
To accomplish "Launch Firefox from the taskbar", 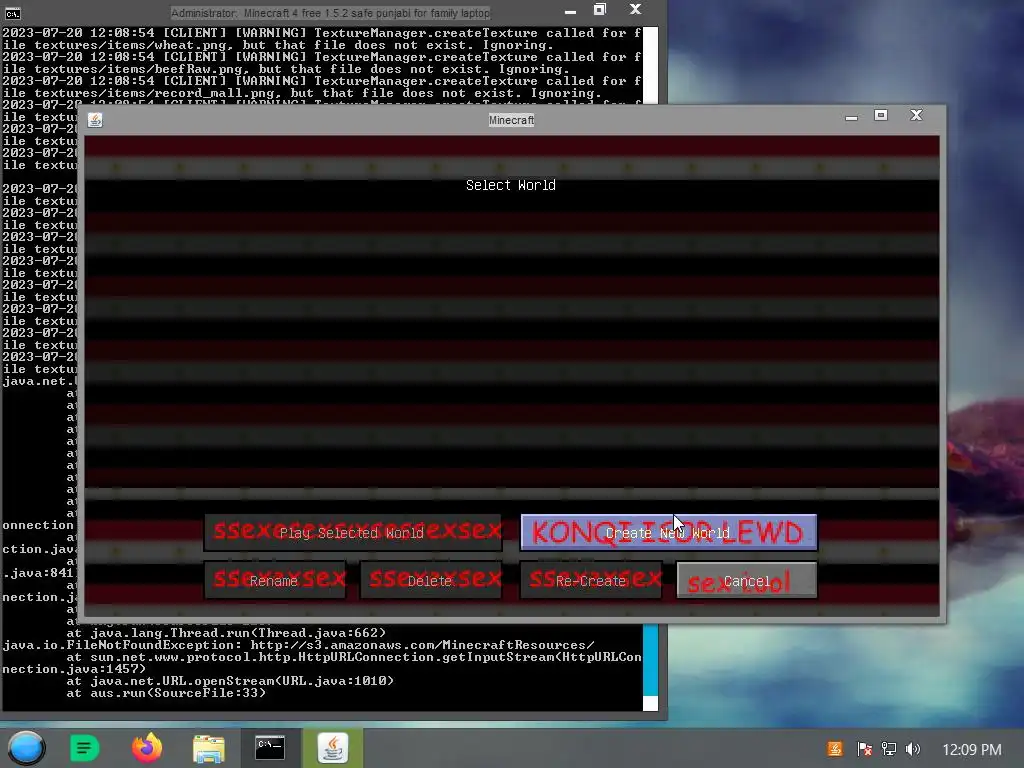I will pyautogui.click(x=147, y=748).
